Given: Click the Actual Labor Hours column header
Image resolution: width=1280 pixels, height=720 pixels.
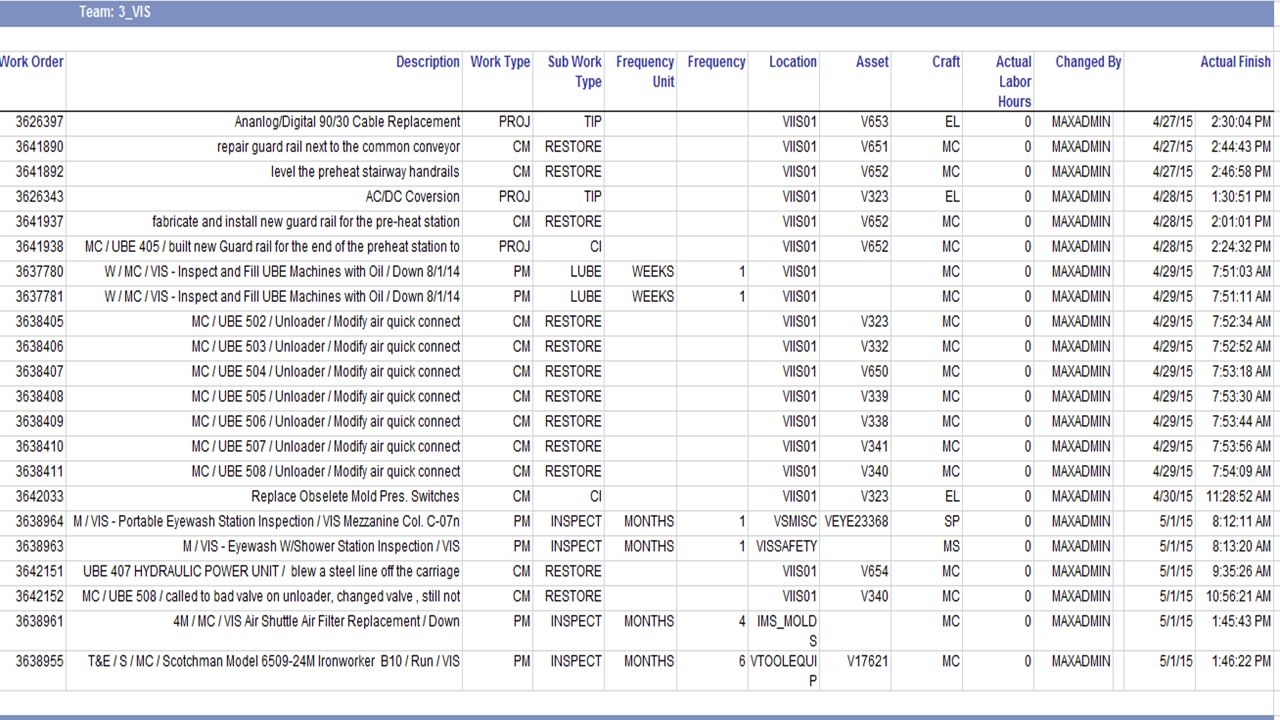Looking at the screenshot, I should click(1014, 82).
